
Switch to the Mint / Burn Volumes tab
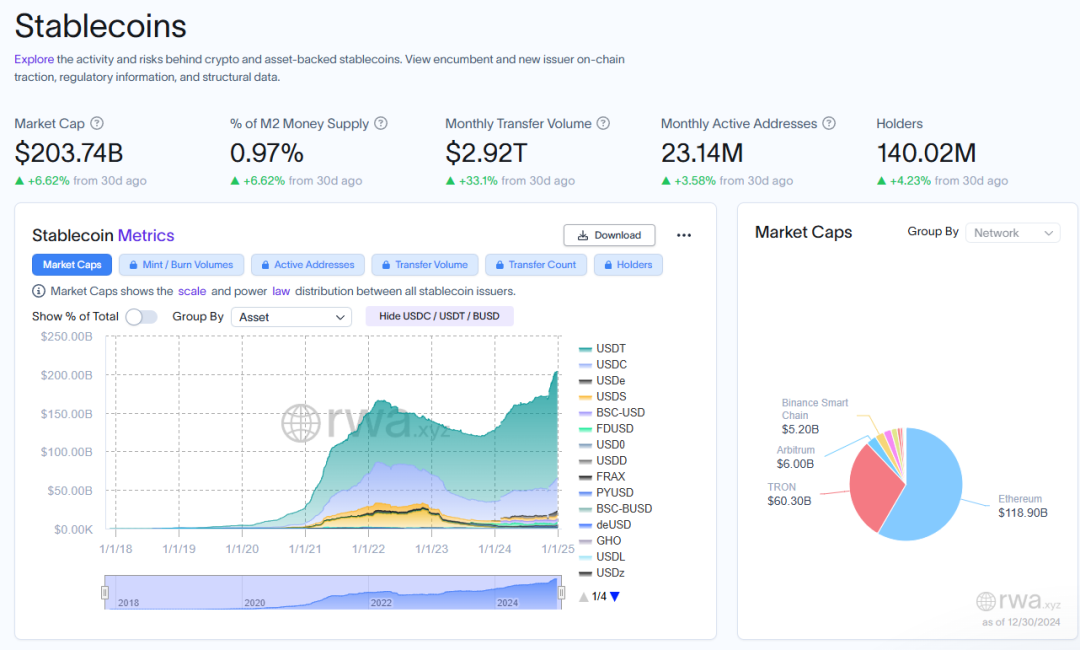click(181, 265)
